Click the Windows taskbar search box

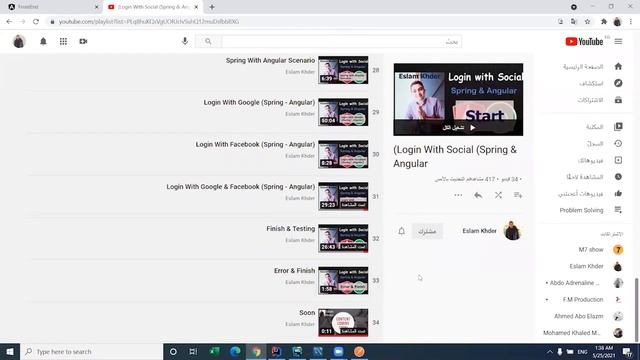(91, 351)
